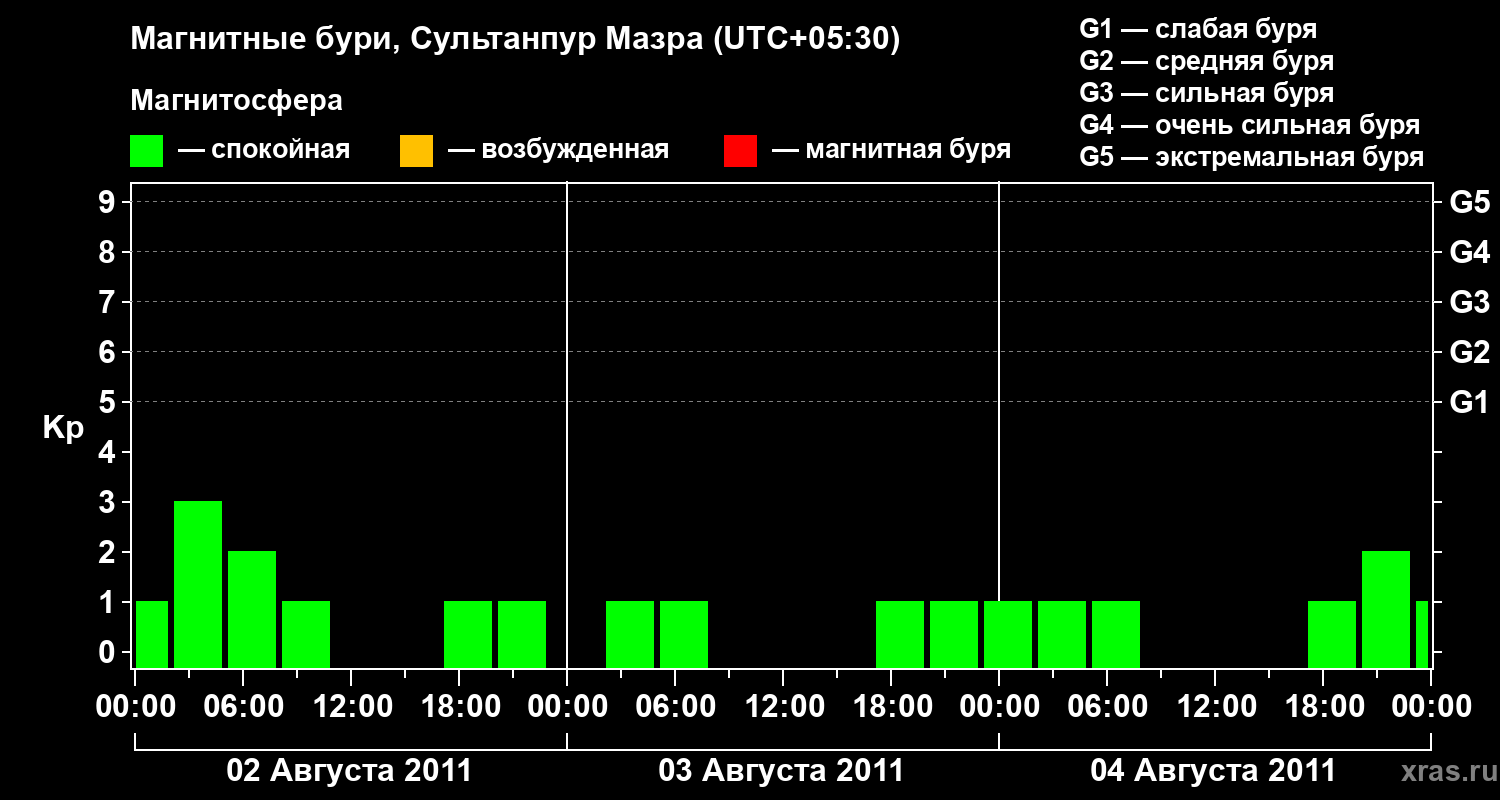Select the Kp 3 bar on 02 August
Viewport: 1500px width, 800px height.
198,584
